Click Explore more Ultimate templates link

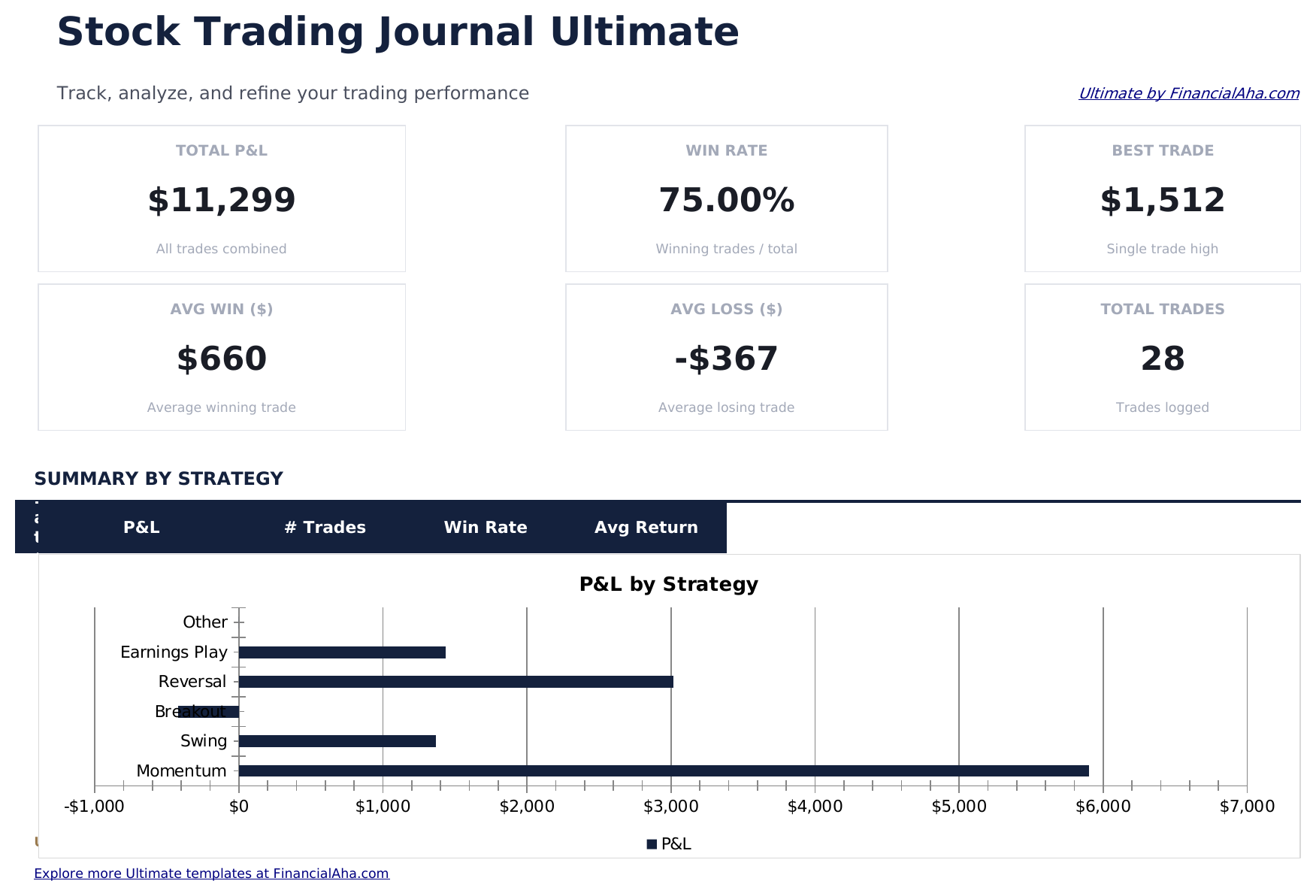(x=211, y=873)
